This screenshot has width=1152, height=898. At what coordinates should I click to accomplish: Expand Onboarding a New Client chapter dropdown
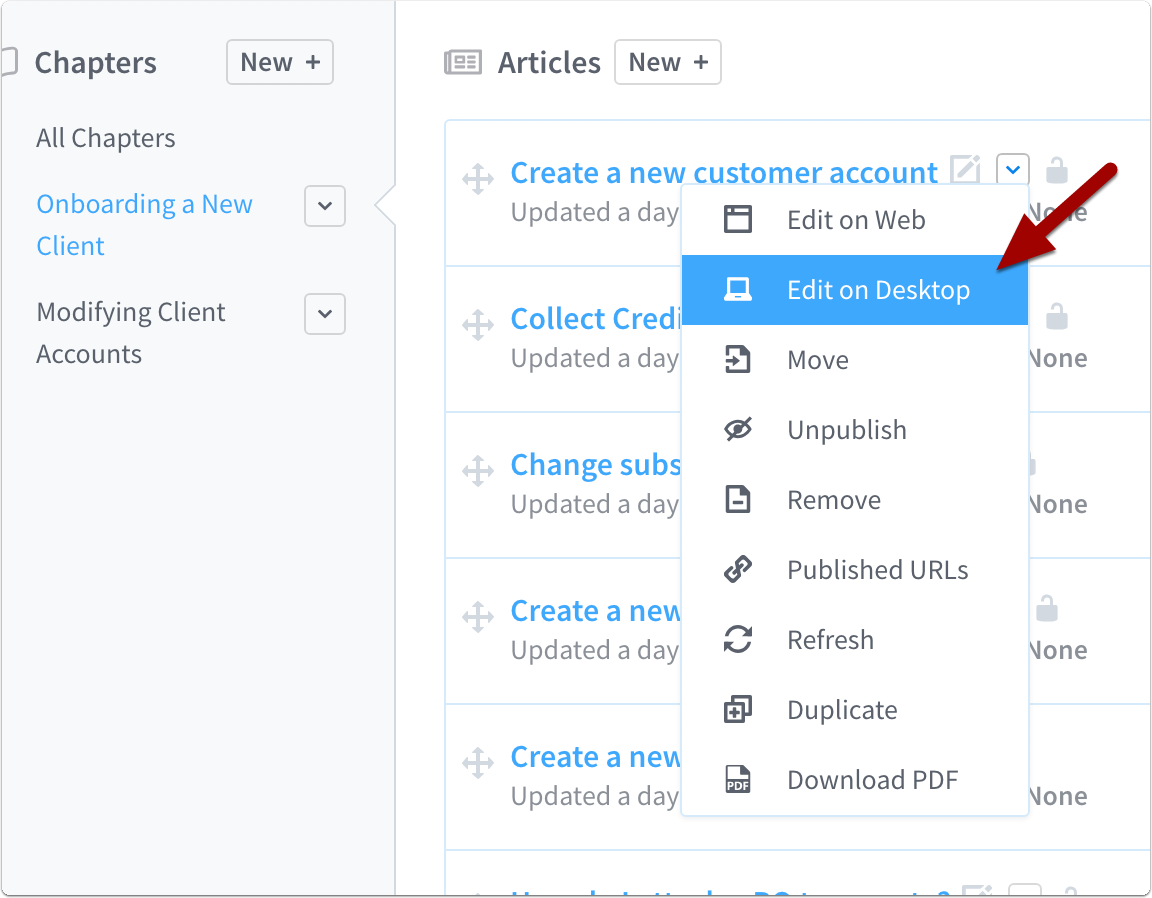click(x=325, y=206)
